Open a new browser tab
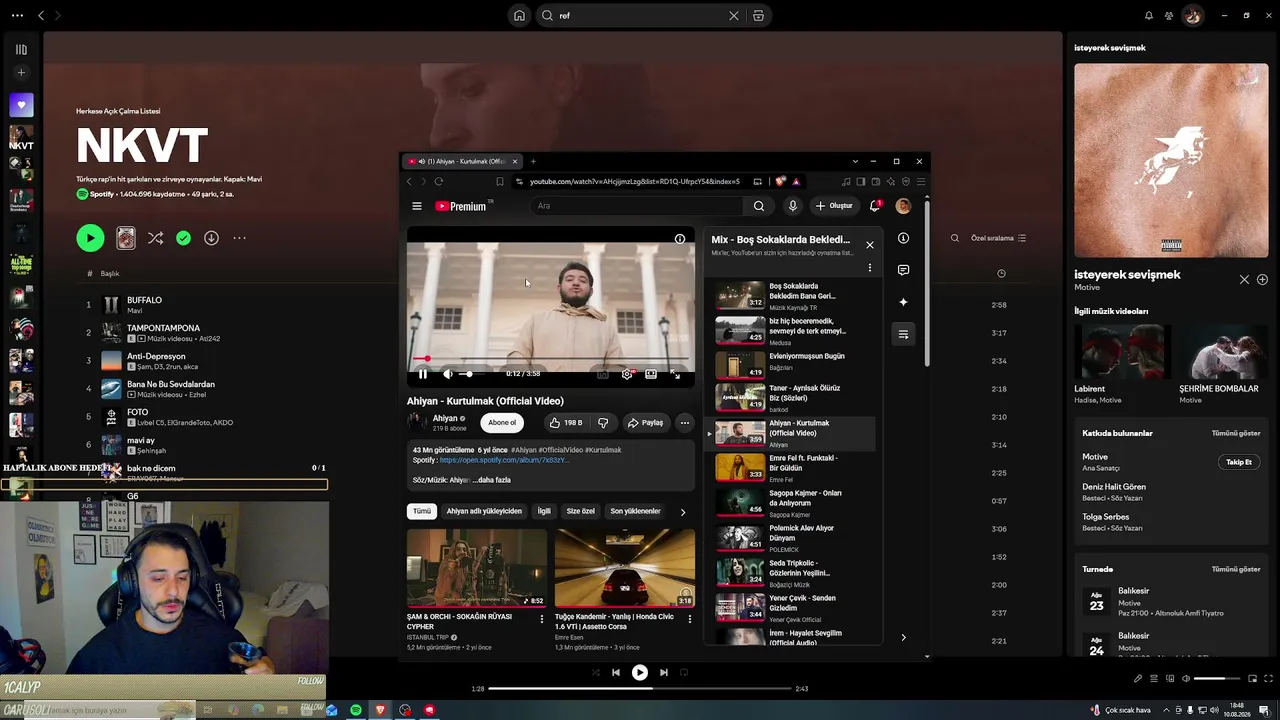Image resolution: width=1280 pixels, height=720 pixels. click(533, 161)
